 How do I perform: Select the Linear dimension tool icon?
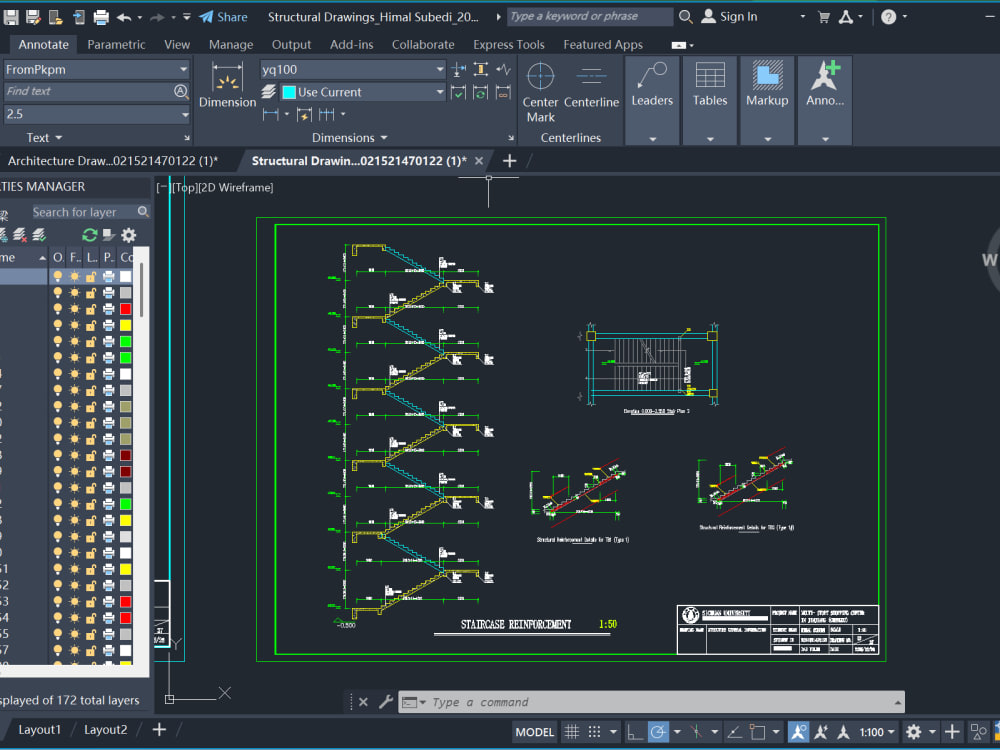(270, 115)
